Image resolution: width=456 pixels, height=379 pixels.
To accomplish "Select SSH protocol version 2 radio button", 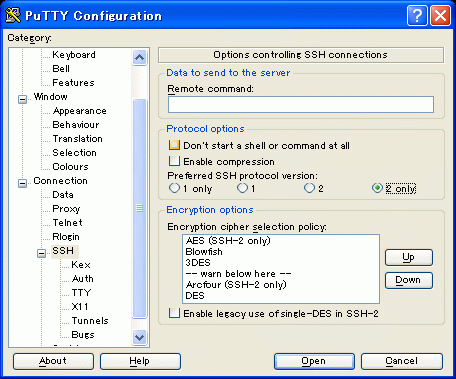I will click(309, 188).
